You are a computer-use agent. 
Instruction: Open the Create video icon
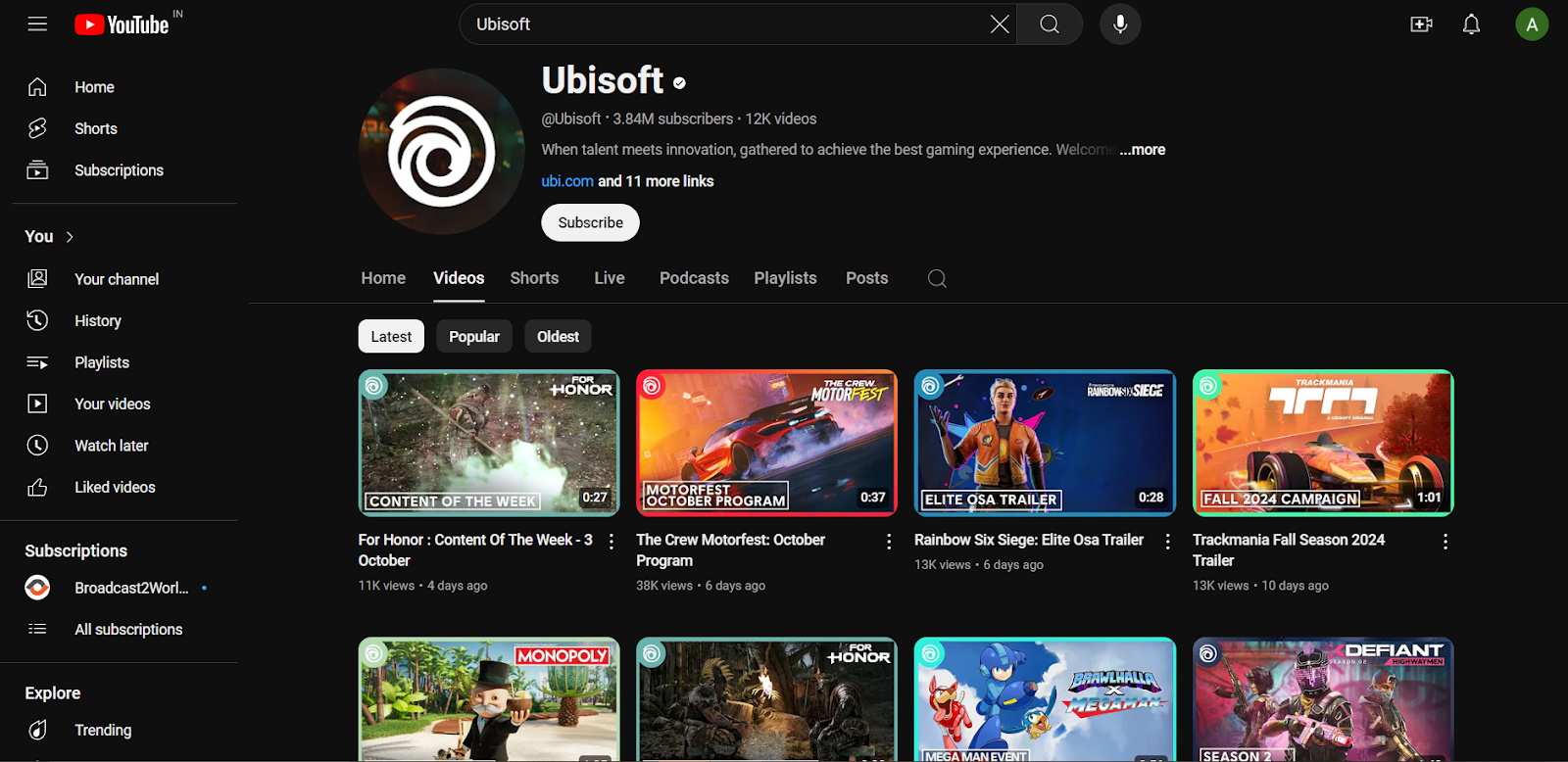click(1421, 24)
